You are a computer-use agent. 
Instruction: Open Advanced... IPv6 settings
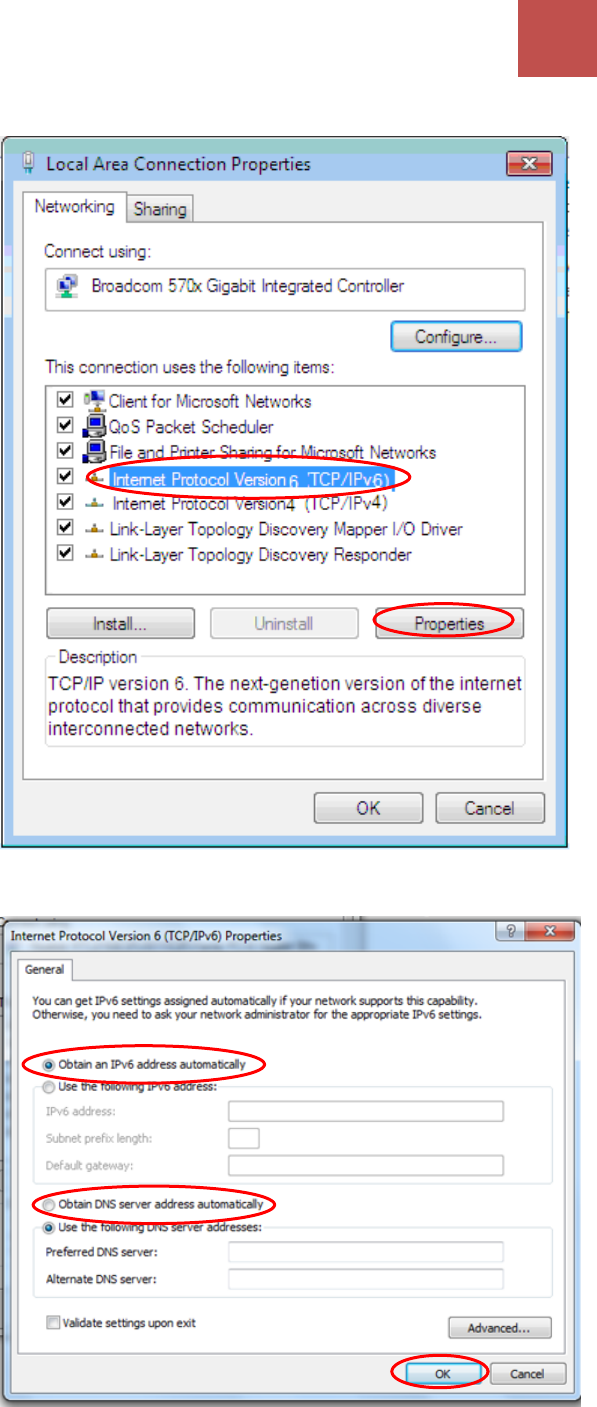coord(500,1328)
